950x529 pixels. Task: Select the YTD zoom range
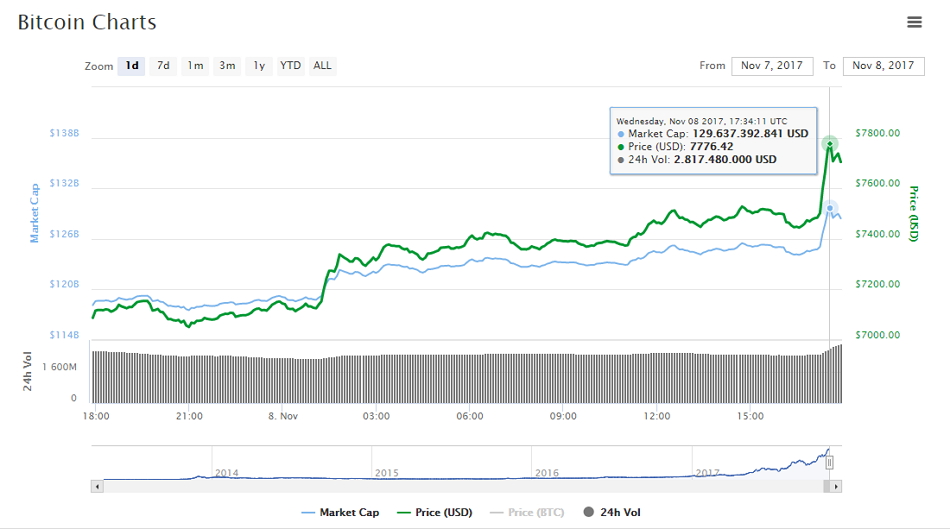pos(290,65)
